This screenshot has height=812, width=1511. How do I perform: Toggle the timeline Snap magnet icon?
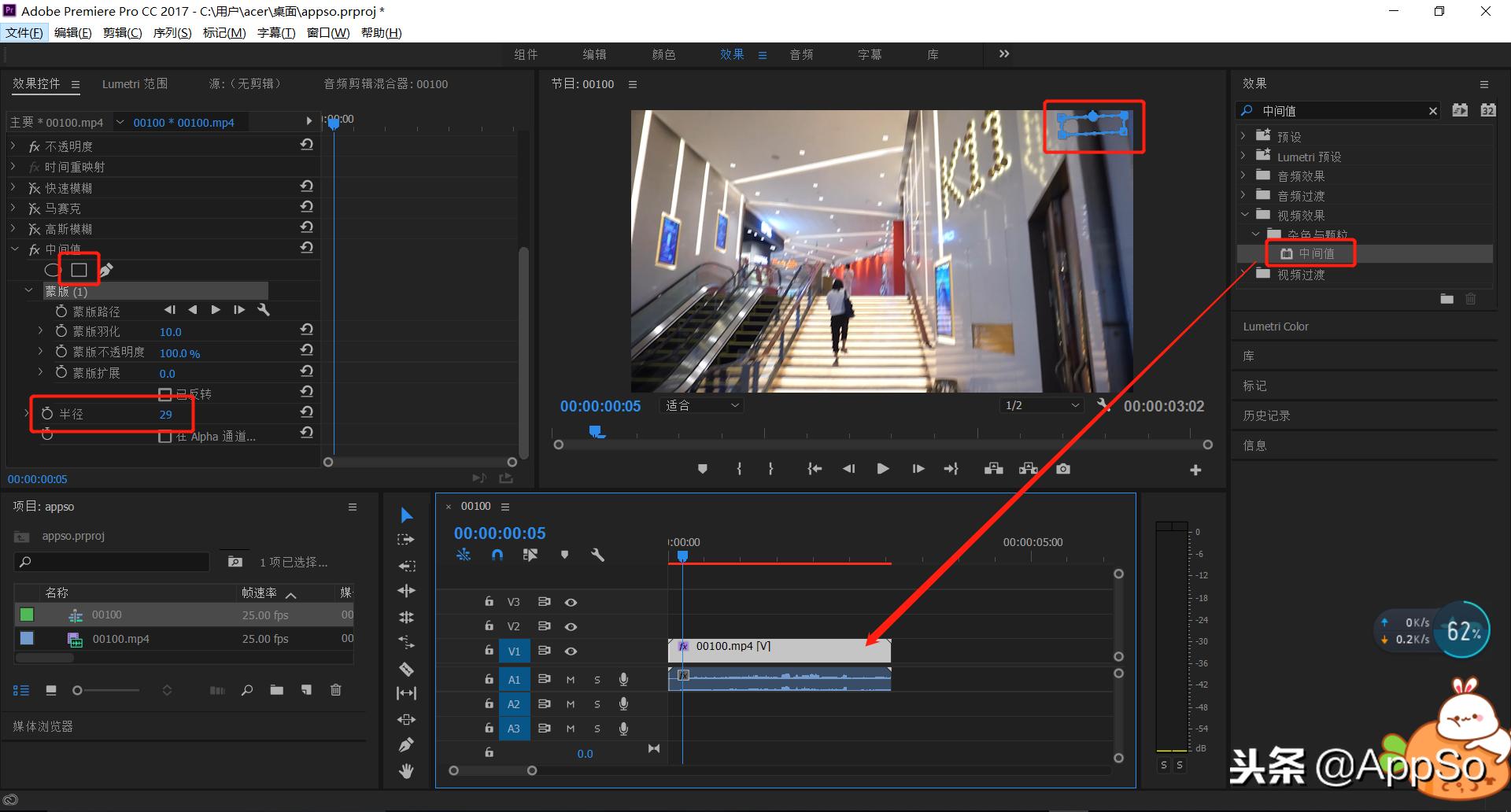(497, 555)
